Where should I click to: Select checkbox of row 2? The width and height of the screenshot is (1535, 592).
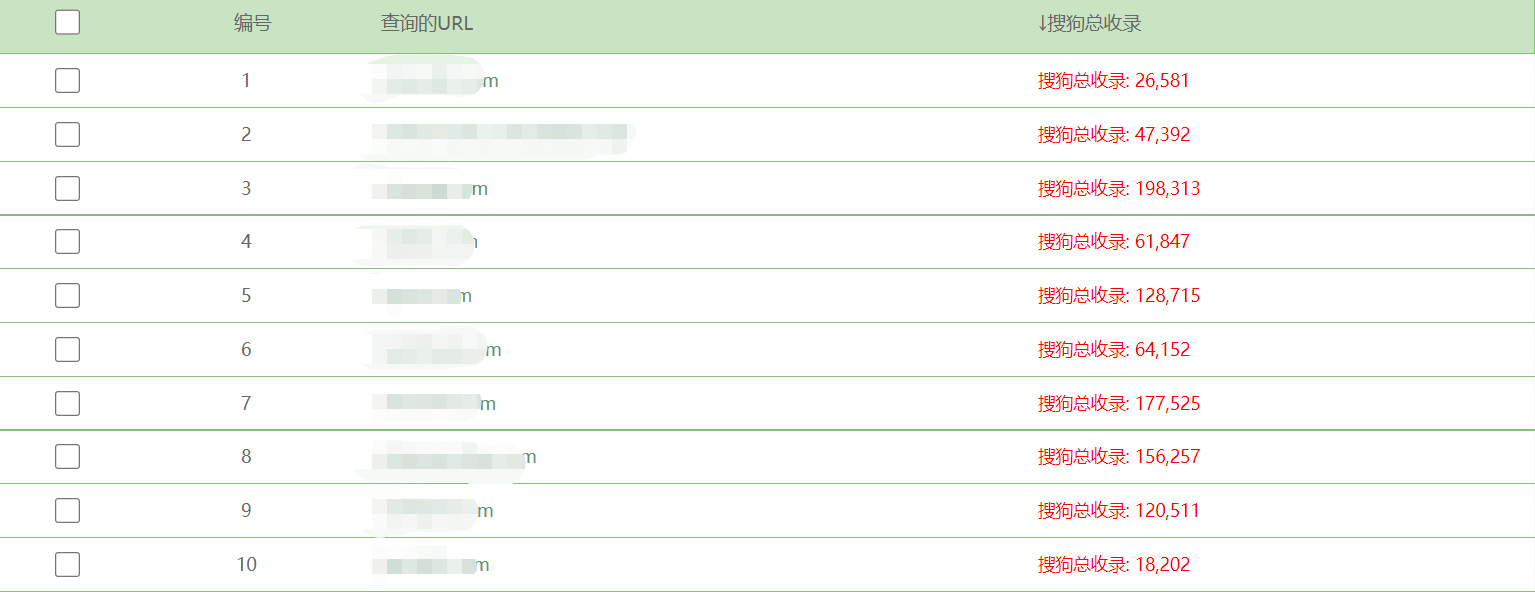click(x=67, y=134)
